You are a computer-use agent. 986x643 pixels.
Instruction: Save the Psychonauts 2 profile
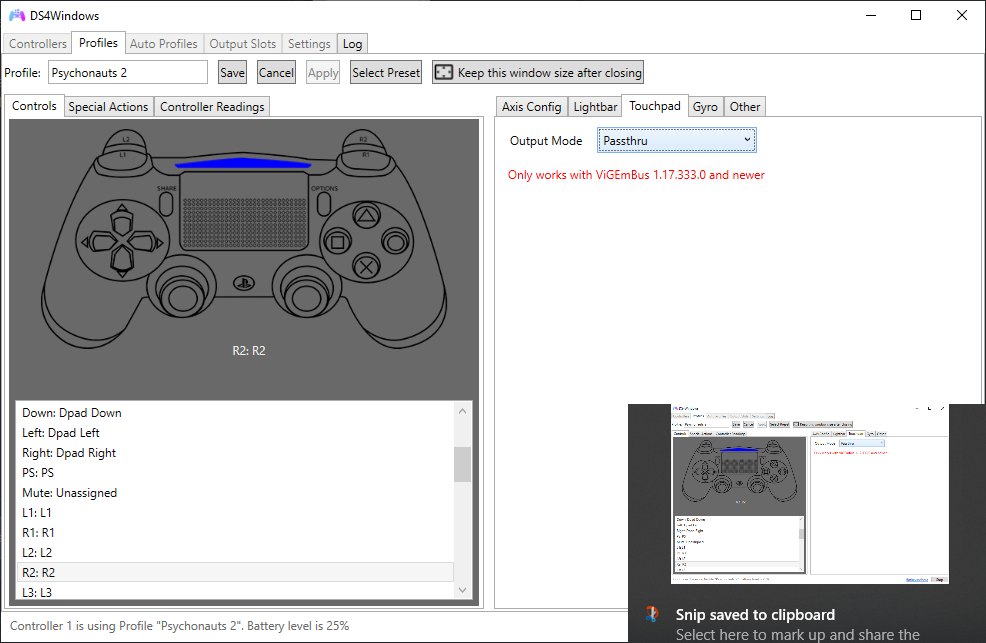(x=232, y=72)
